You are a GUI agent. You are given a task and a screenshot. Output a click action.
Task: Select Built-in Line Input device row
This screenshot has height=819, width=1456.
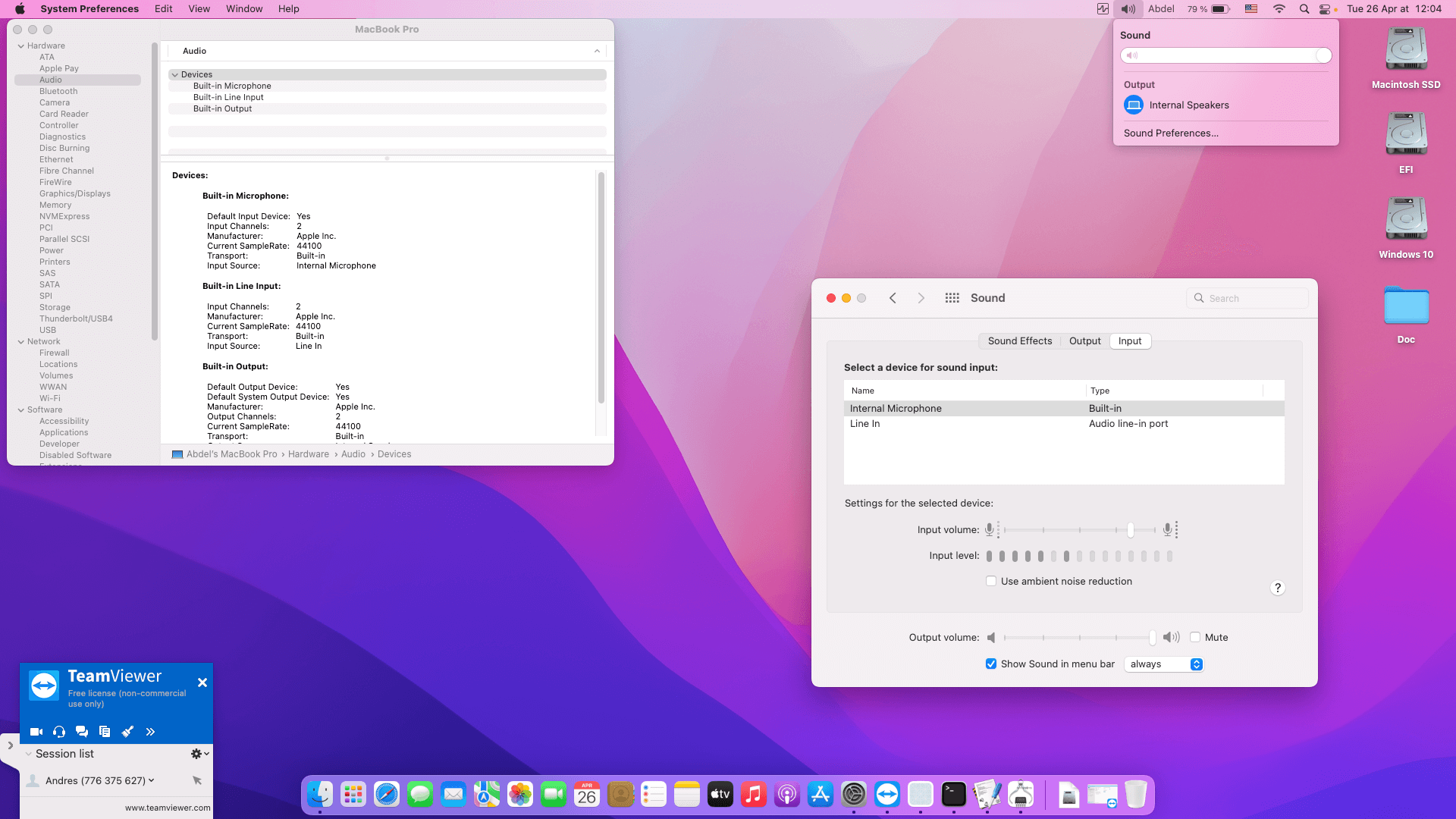point(387,97)
